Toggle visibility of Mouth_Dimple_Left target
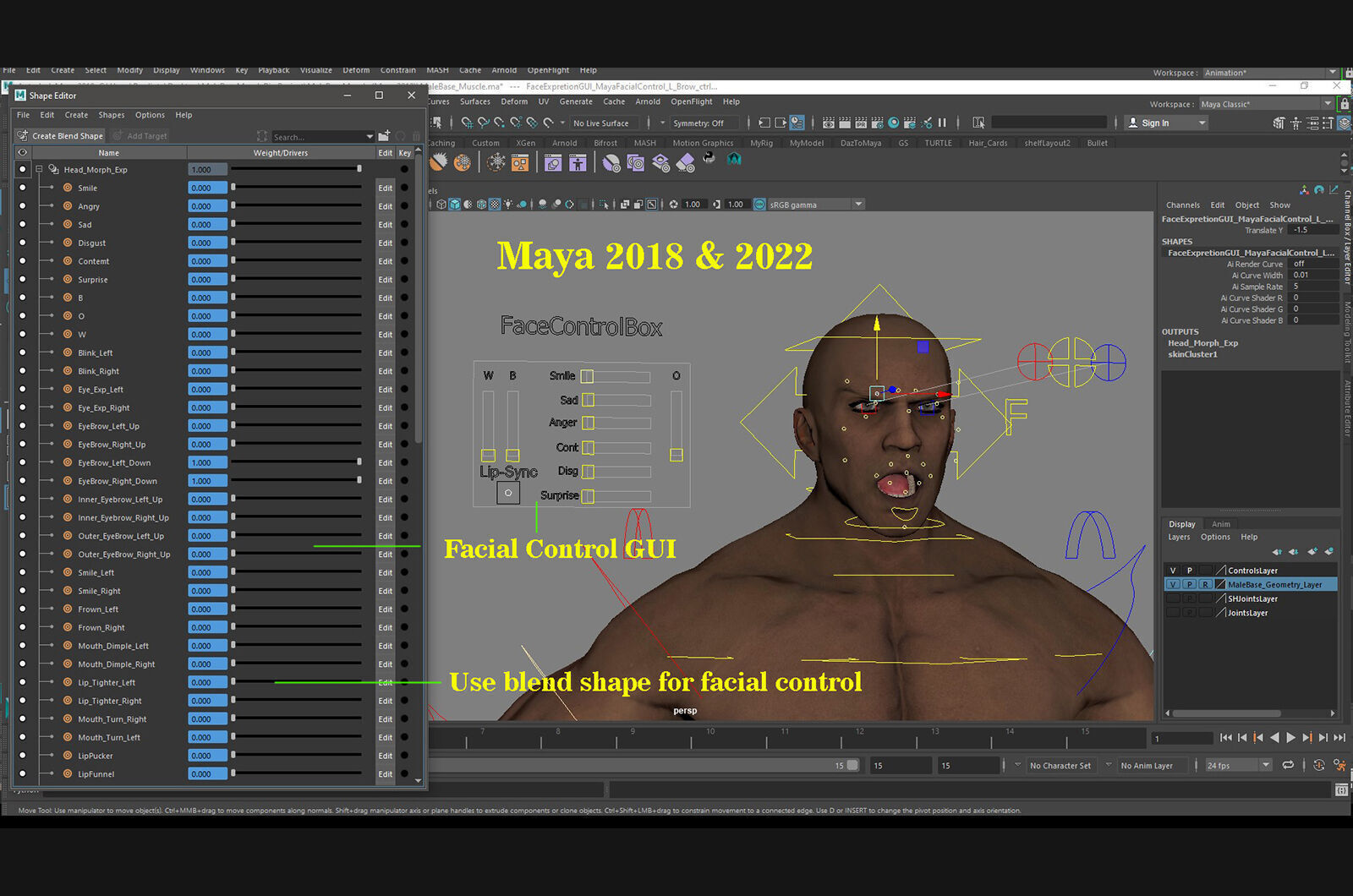Image resolution: width=1353 pixels, height=896 pixels. (22, 646)
